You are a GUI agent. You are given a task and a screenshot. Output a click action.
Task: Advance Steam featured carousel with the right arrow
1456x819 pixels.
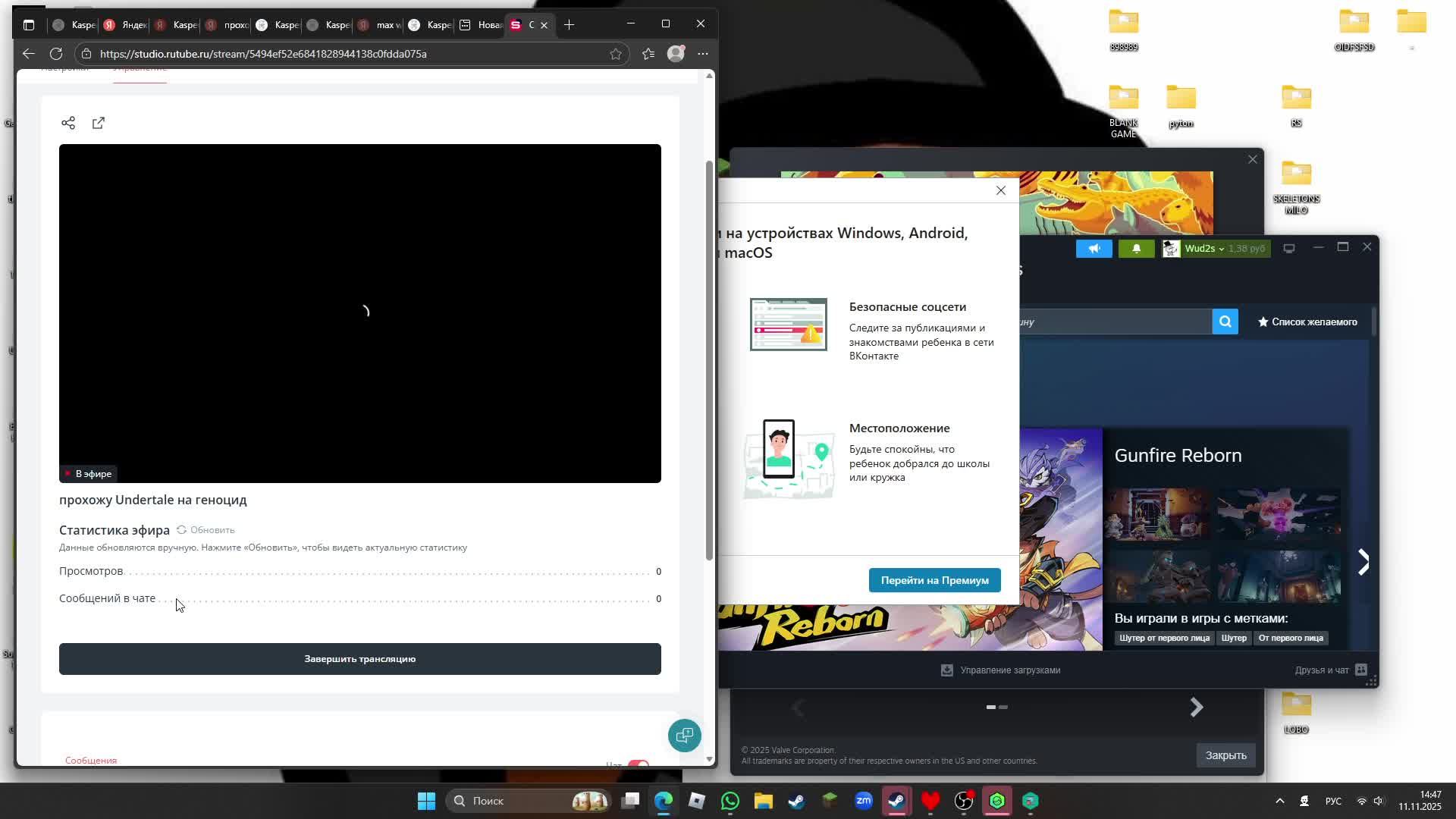(x=1363, y=562)
